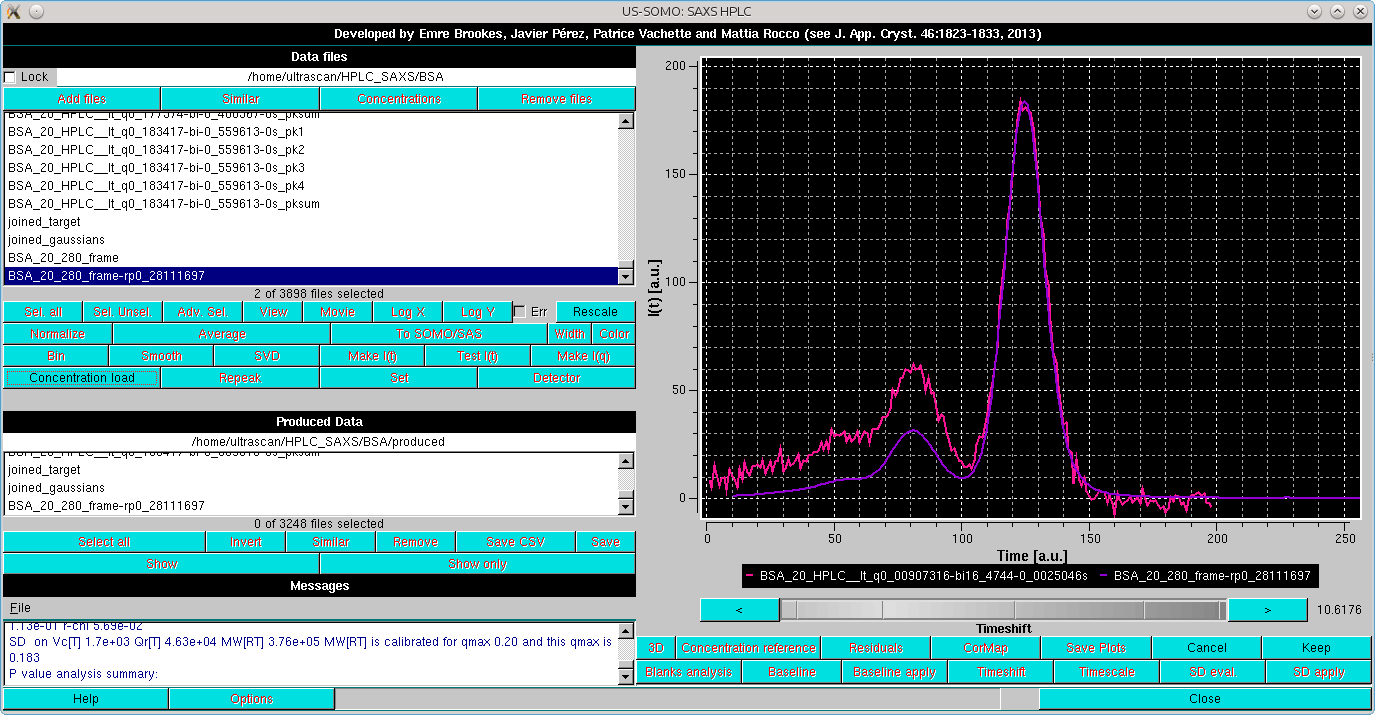Click the Sel. all button
The image size is (1375, 715).
pyautogui.click(x=43, y=312)
